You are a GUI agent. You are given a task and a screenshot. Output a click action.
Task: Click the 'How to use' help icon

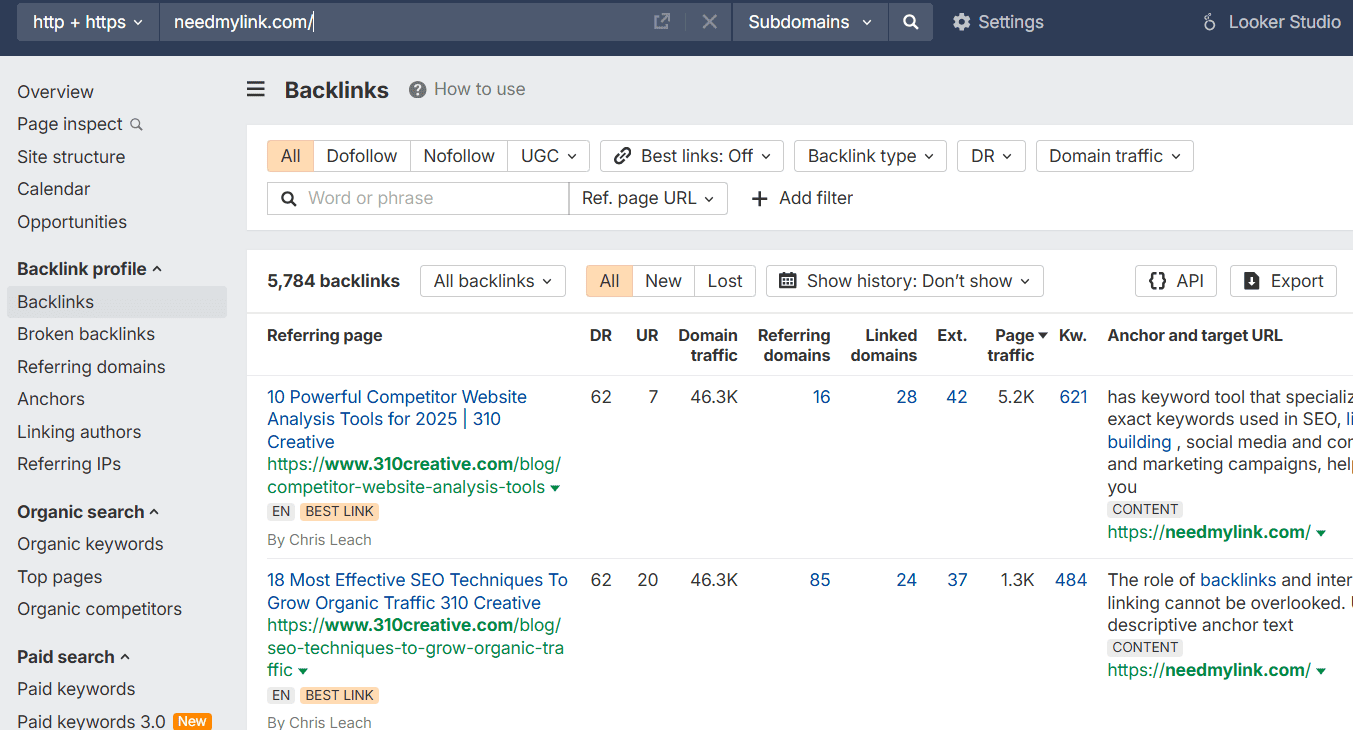pyautogui.click(x=416, y=89)
